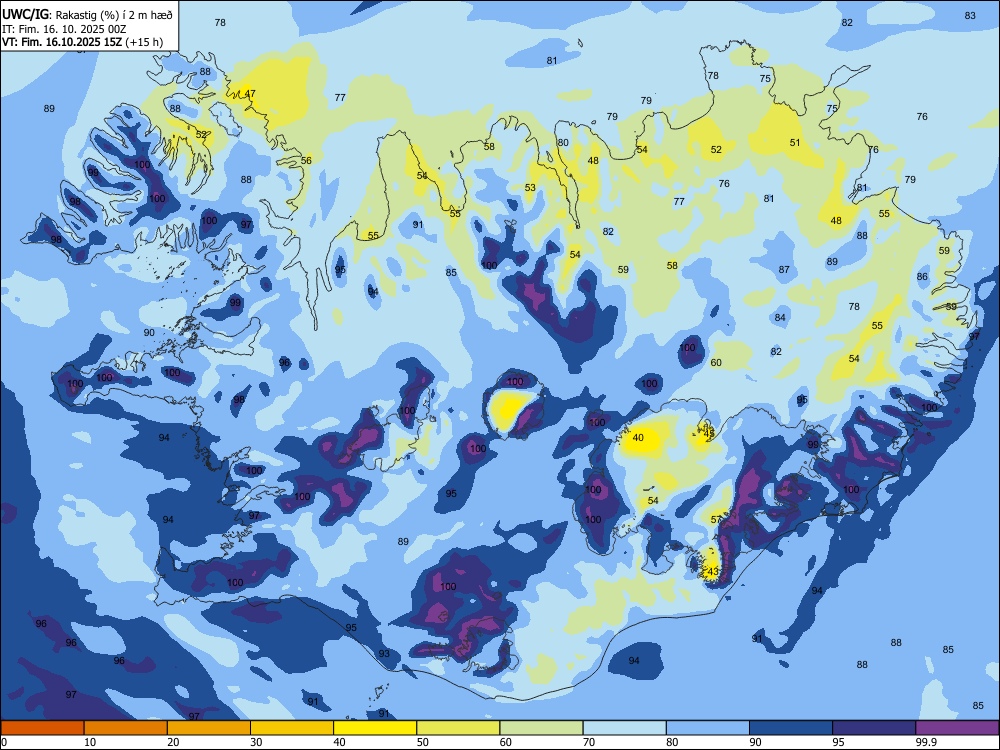Click the legend label '70' below color bar
The height and width of the screenshot is (750, 1000).
tap(589, 742)
